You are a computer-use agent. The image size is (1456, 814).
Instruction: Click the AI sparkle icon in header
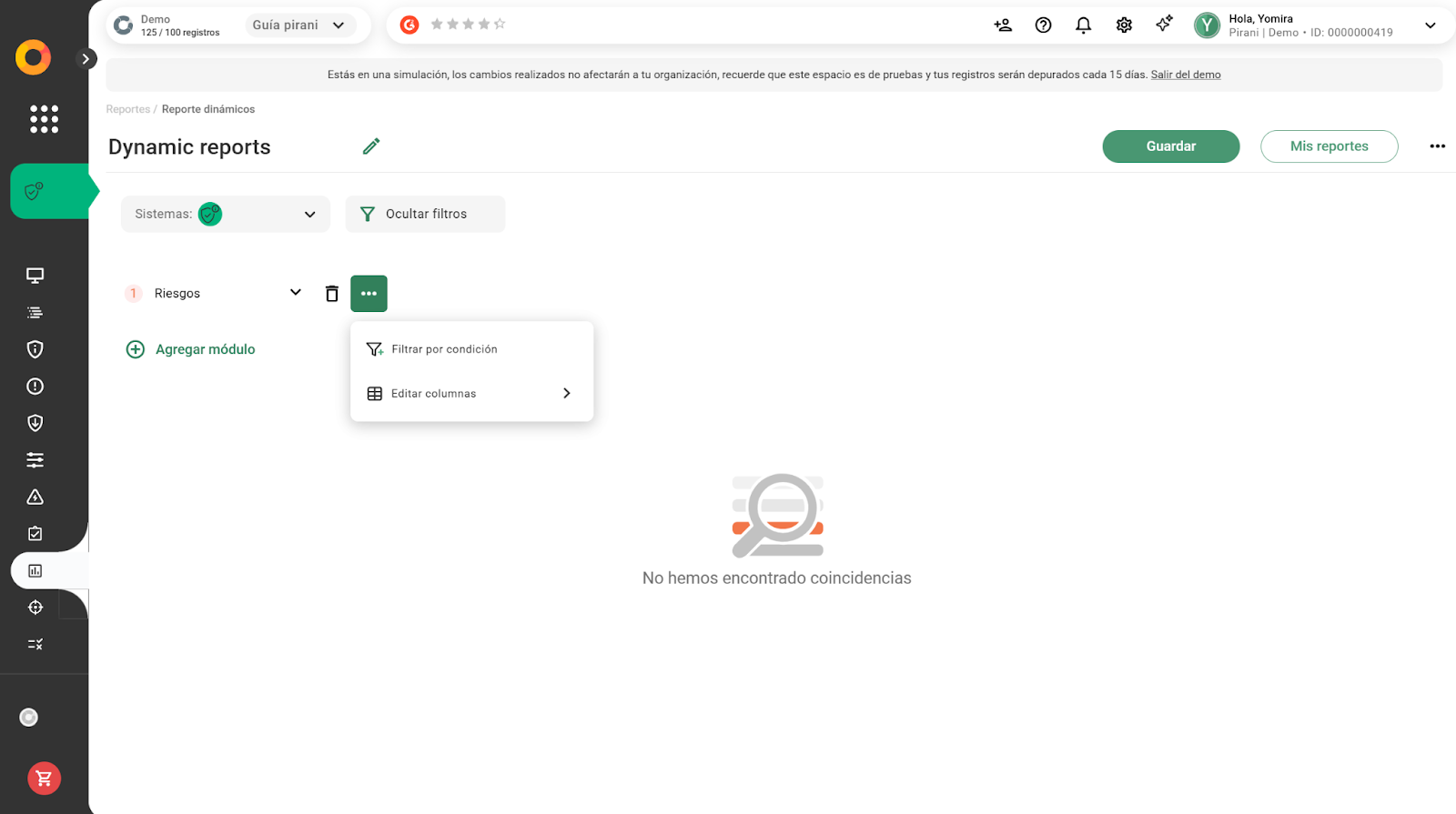pyautogui.click(x=1164, y=25)
